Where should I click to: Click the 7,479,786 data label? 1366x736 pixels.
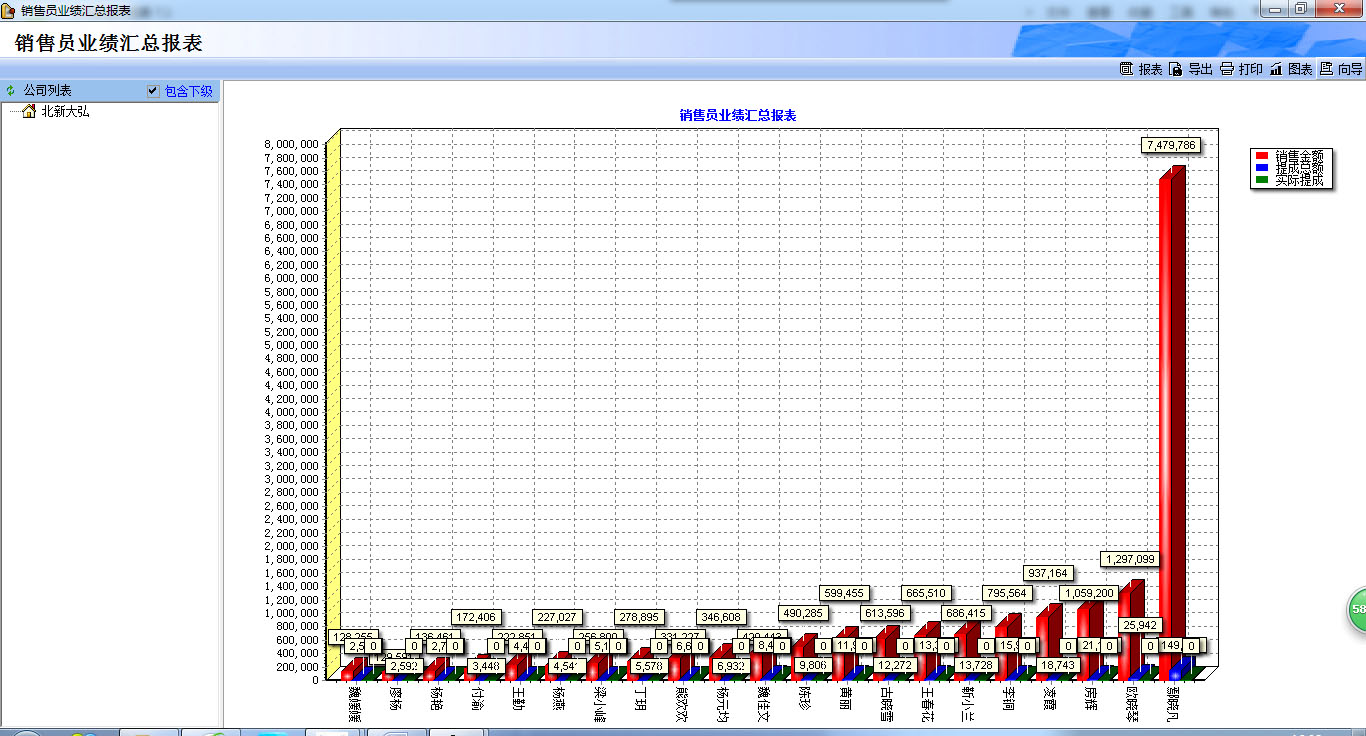coord(1170,145)
